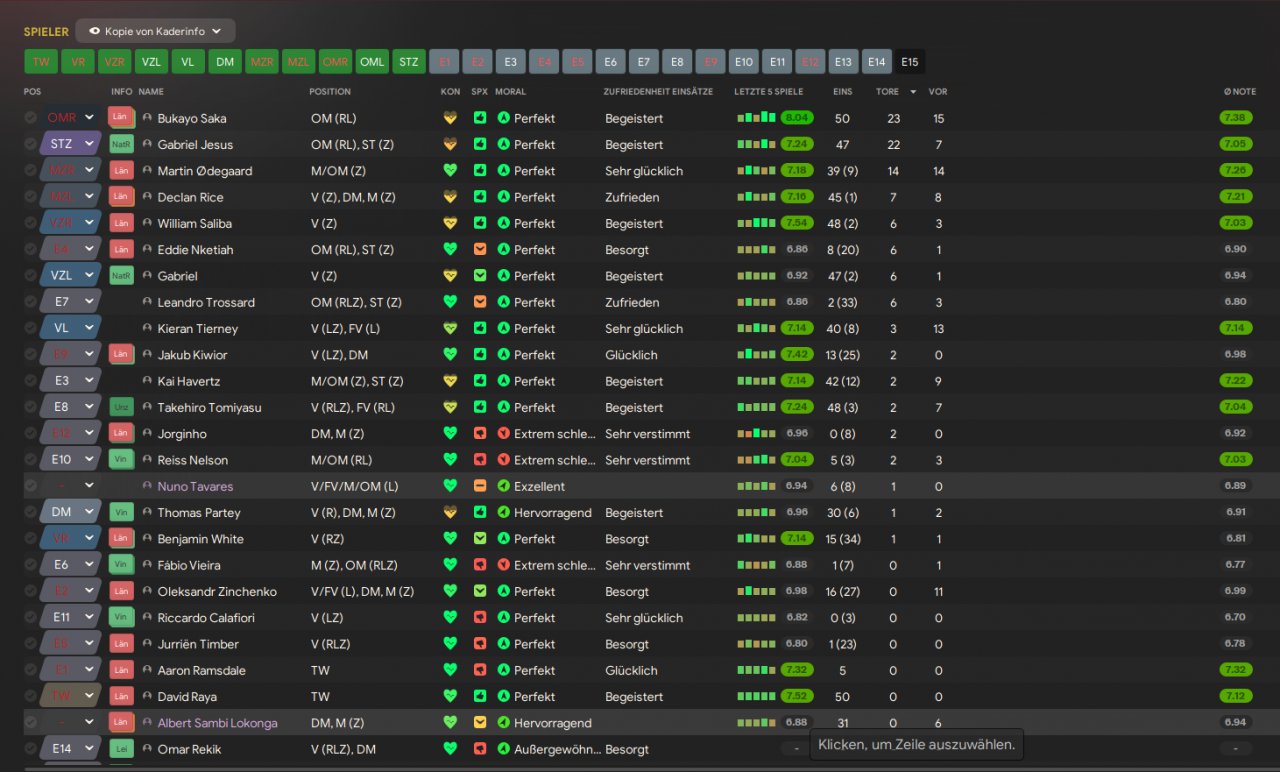Click the player profile icon beside Riccardo Calafiori
Image resolution: width=1280 pixels, height=772 pixels.
pos(147,617)
